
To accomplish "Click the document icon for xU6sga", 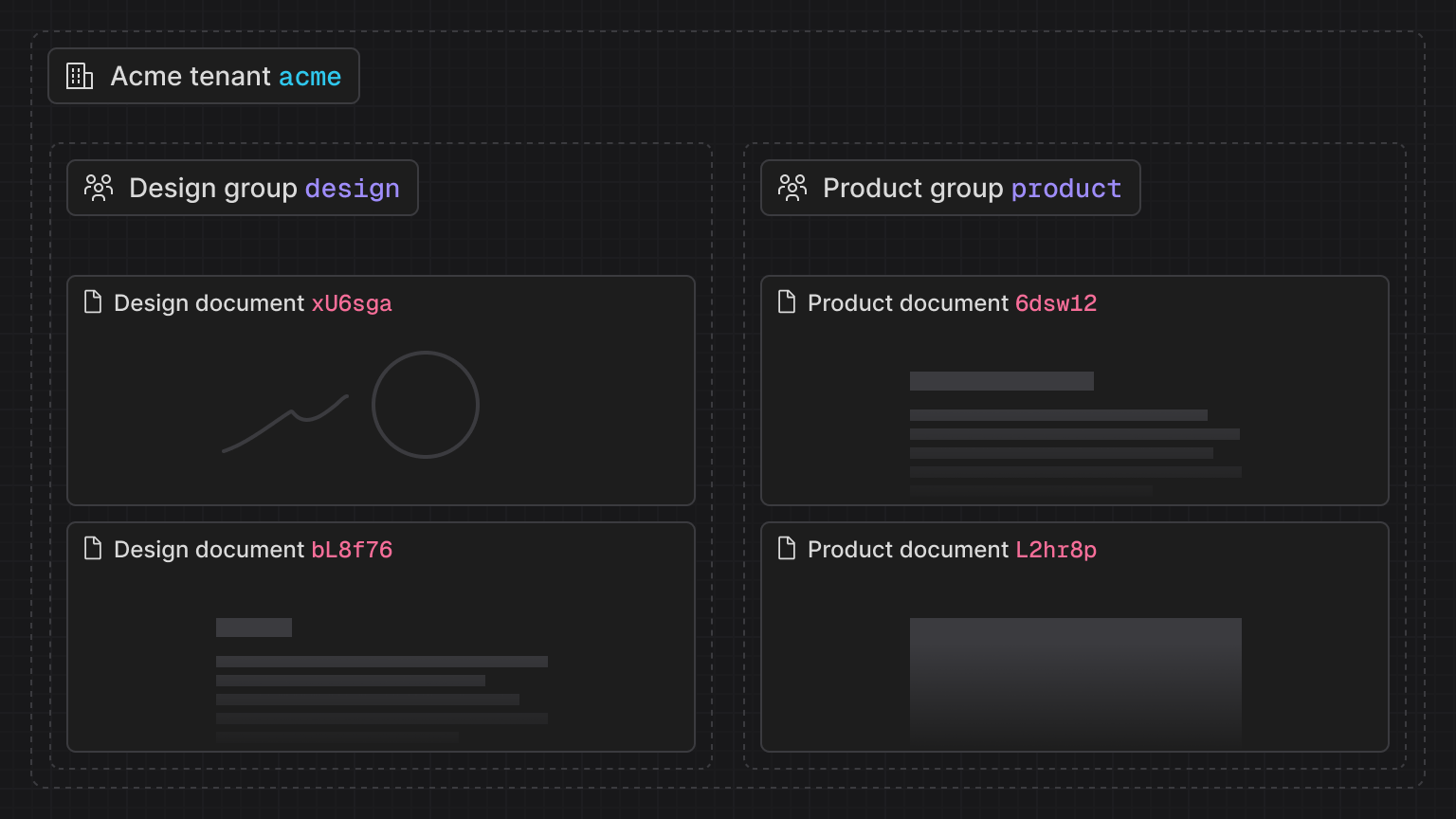I will [94, 301].
